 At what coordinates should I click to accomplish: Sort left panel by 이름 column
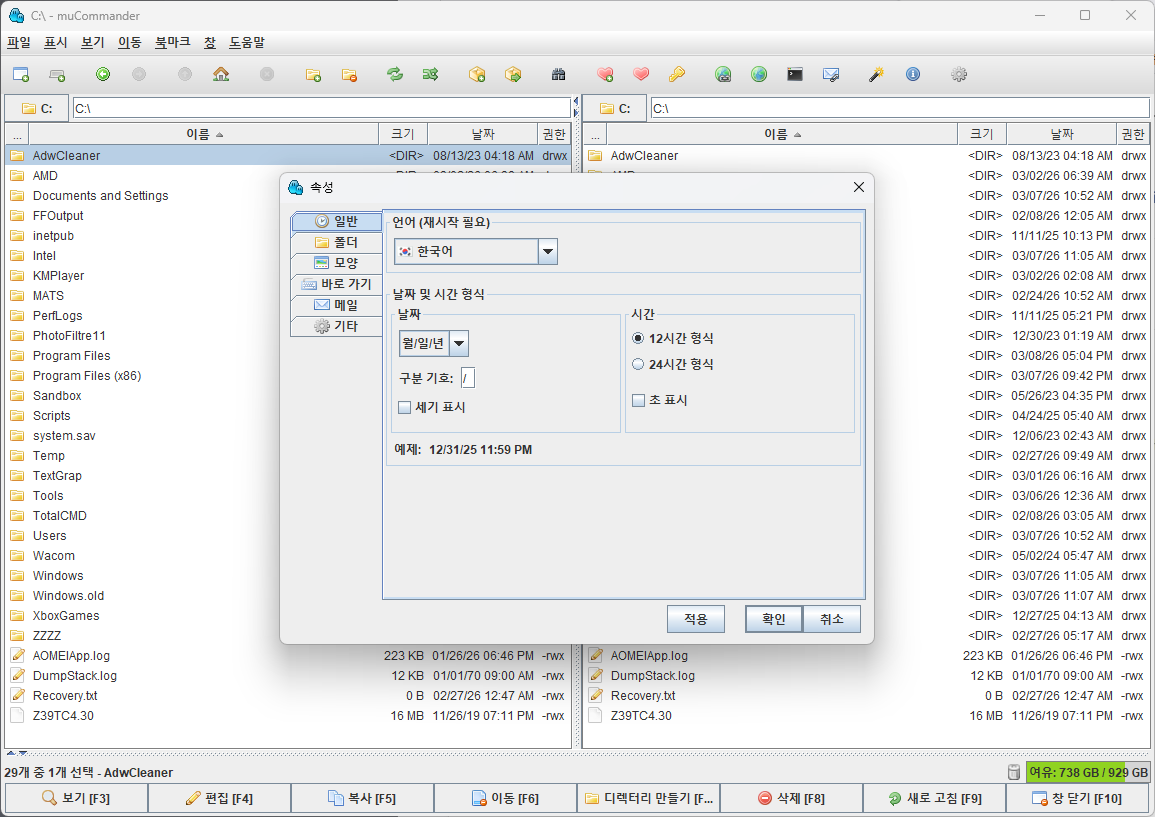tap(203, 134)
